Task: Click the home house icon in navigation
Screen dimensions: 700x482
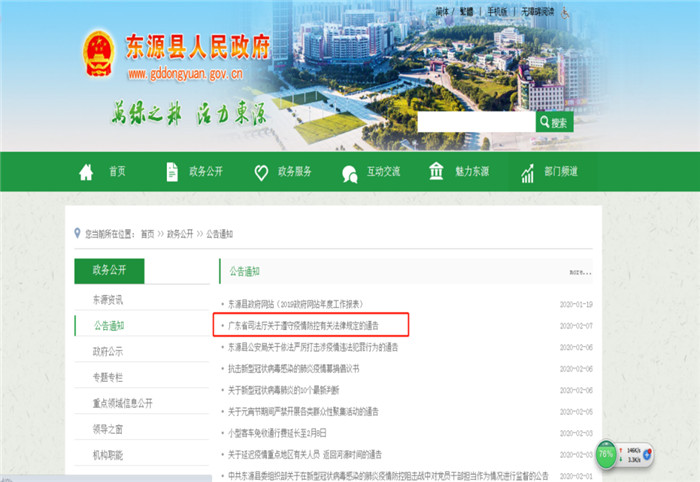Action: point(86,172)
